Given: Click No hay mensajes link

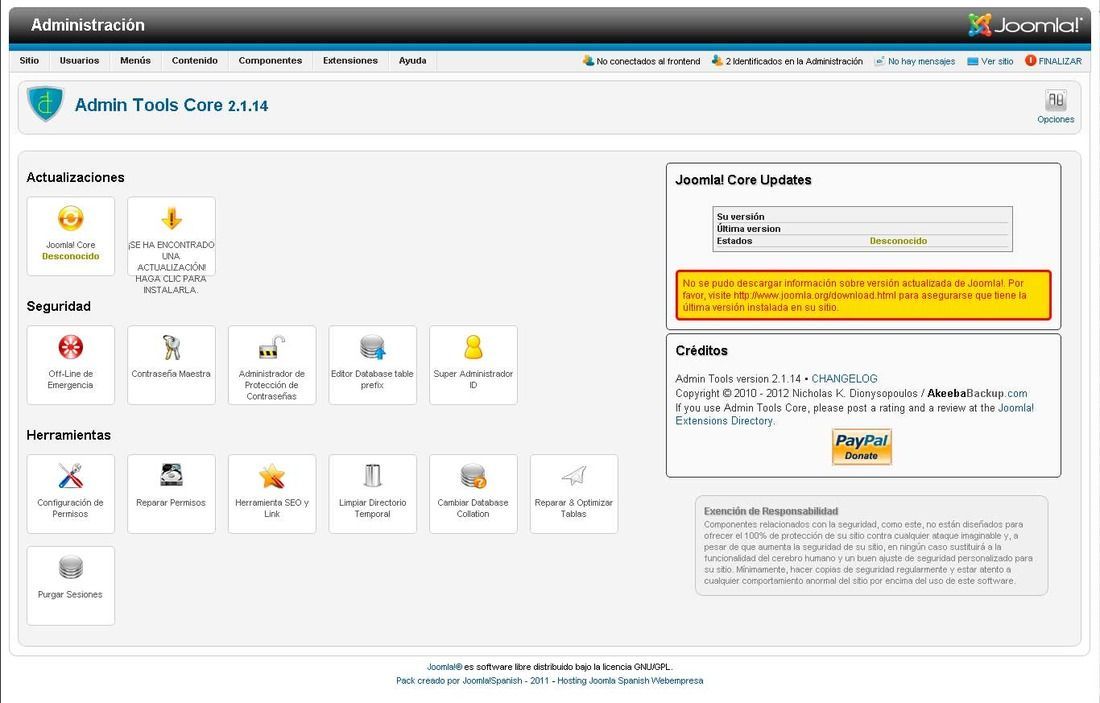Looking at the screenshot, I should [x=922, y=62].
